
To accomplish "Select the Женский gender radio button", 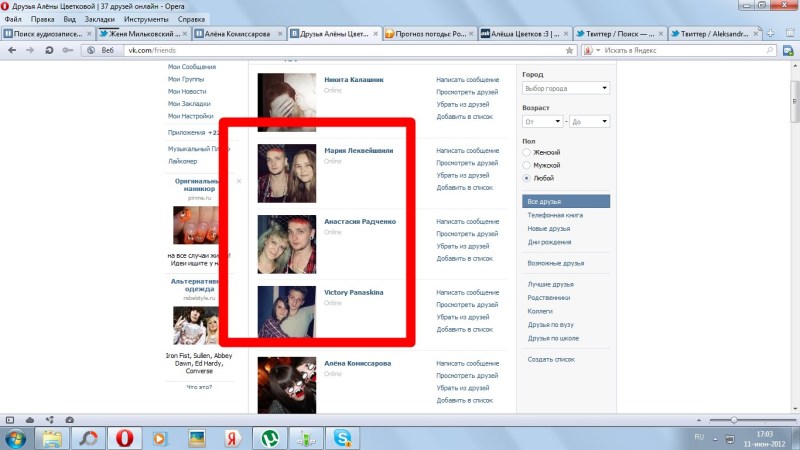I will point(527,153).
